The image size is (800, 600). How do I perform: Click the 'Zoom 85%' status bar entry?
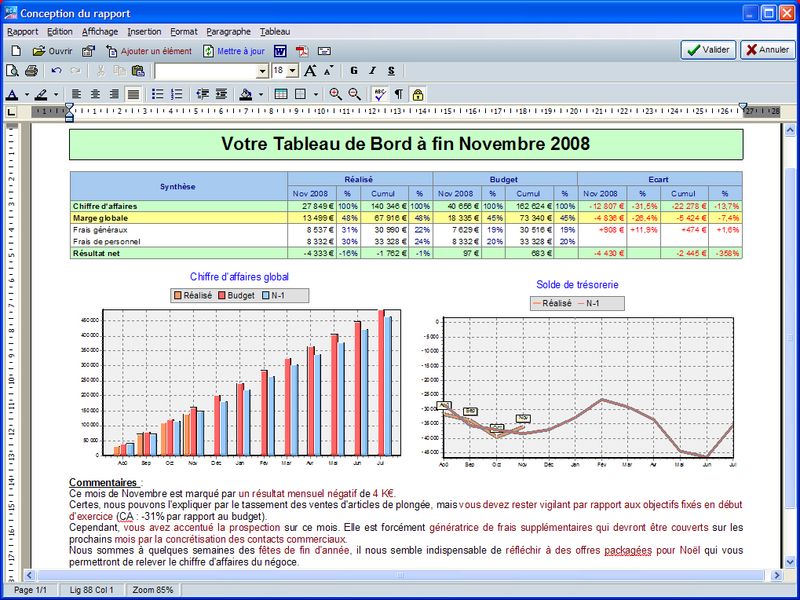point(153,590)
